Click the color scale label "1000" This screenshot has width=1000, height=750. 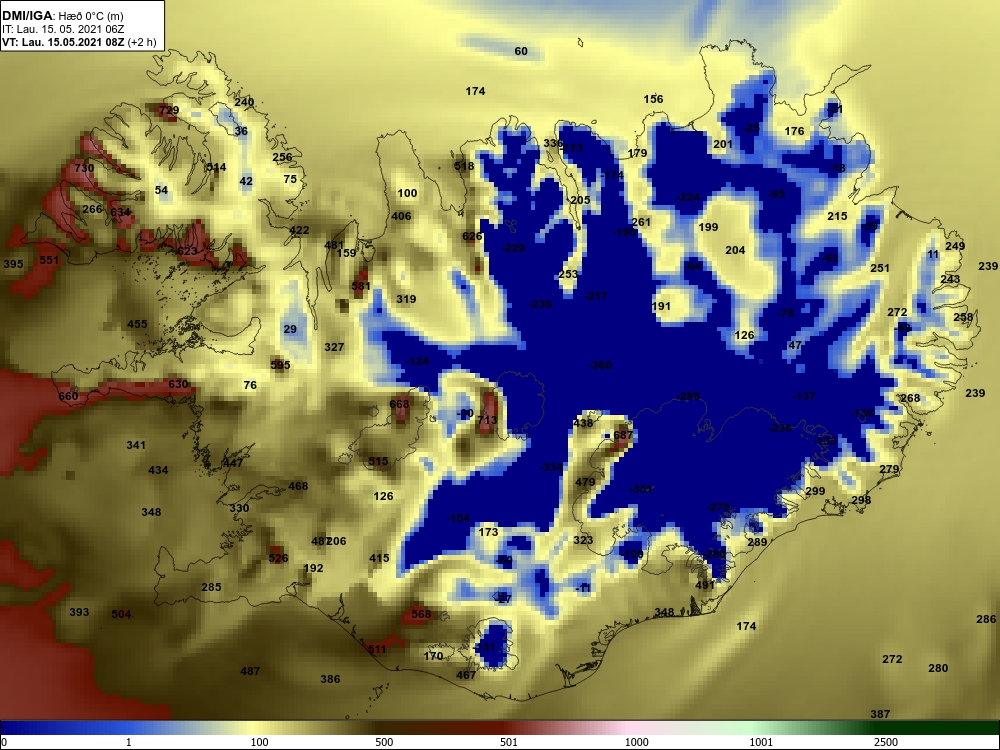tap(636, 742)
